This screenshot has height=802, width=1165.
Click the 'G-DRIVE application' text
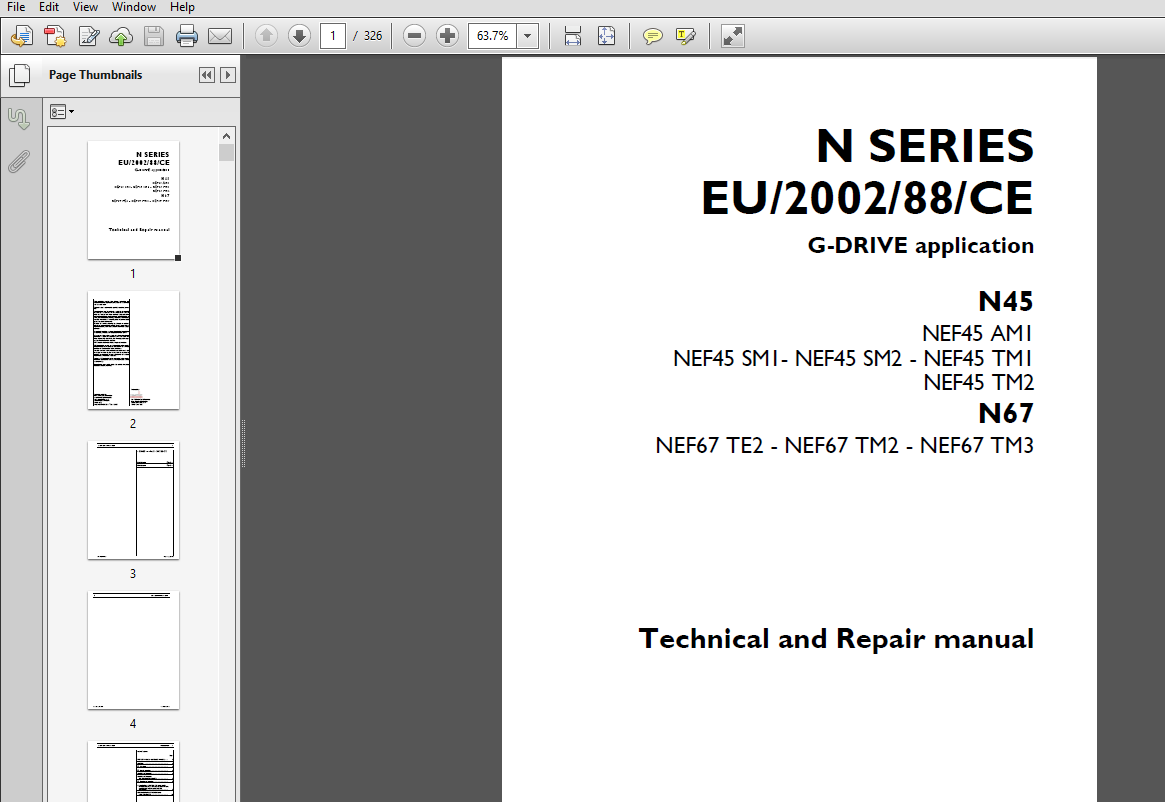click(921, 245)
